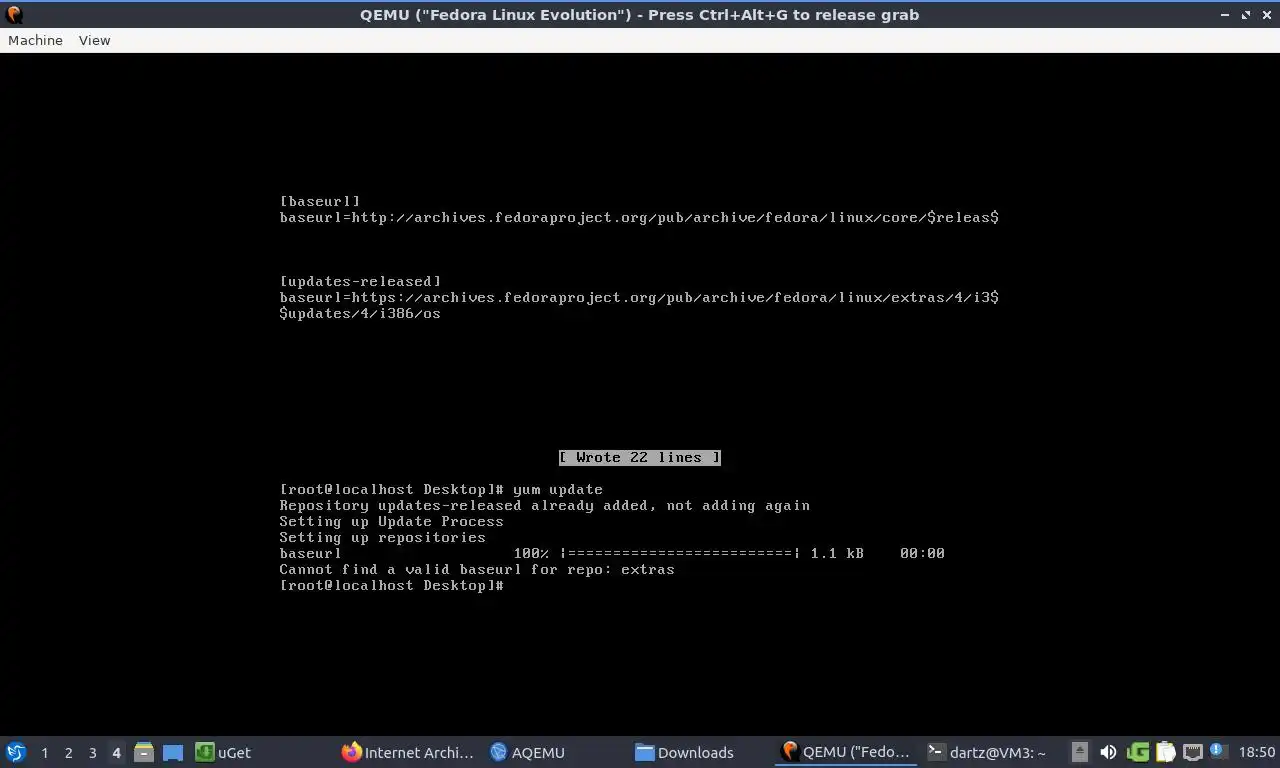Click the '$updates/4/i386/os' line
The width and height of the screenshot is (1280, 768).
point(360,313)
